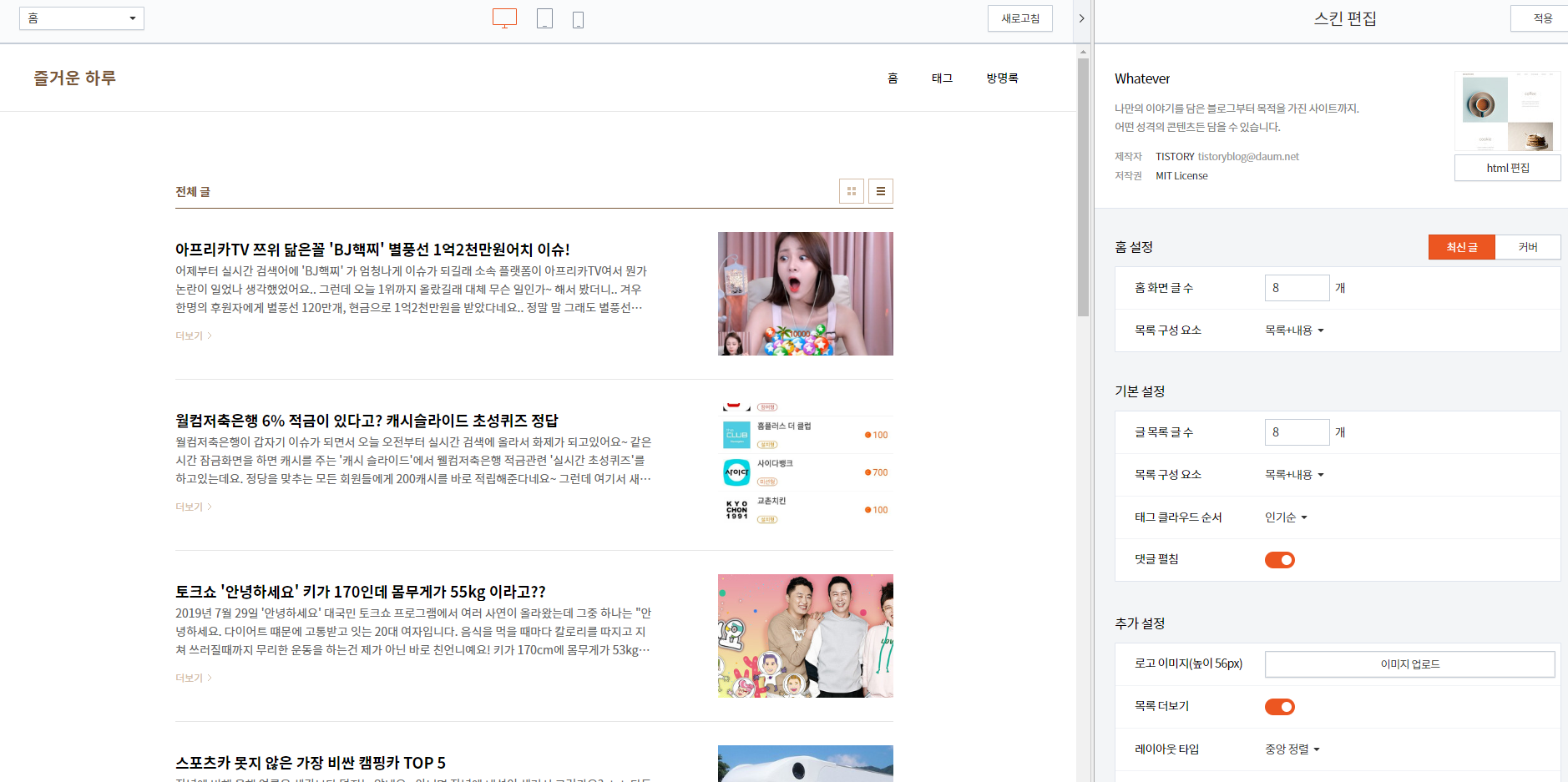
Task: Click 더보기 under the 웰컴저축은행 post
Action: click(194, 507)
